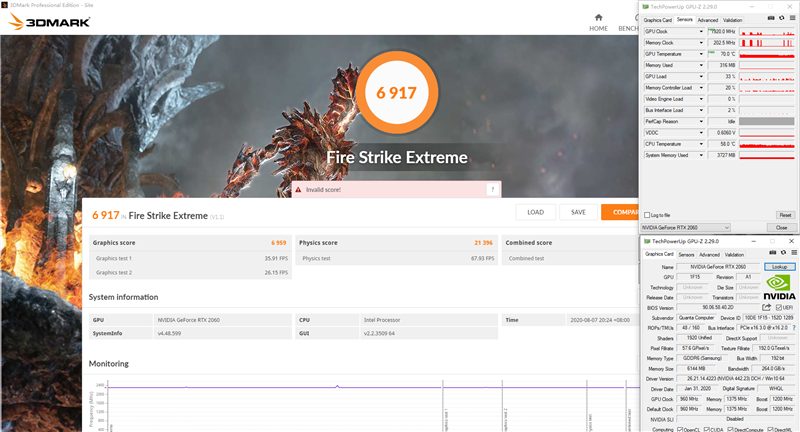Switch to Sensors tab in lower GPU-Z window

(686, 255)
